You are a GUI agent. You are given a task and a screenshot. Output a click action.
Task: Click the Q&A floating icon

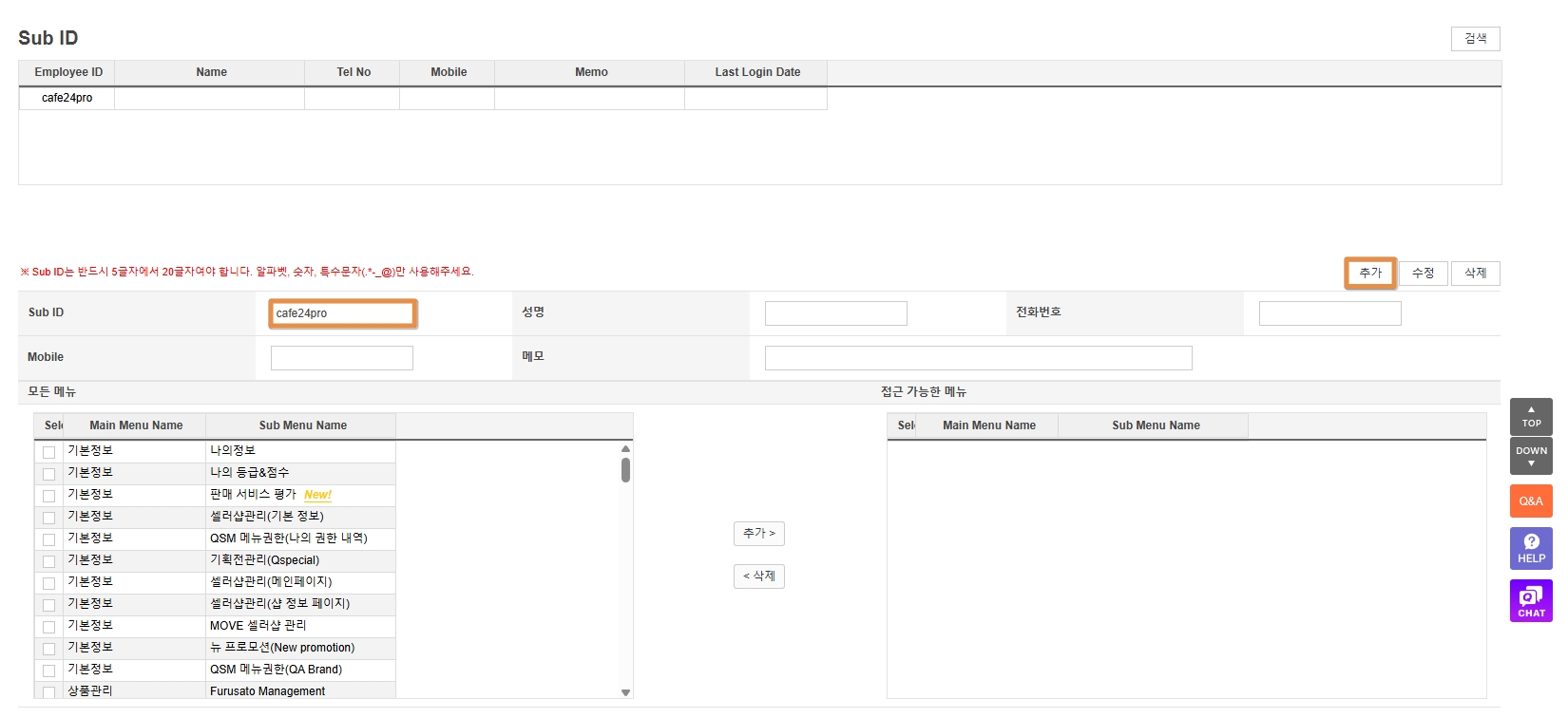[x=1530, y=501]
